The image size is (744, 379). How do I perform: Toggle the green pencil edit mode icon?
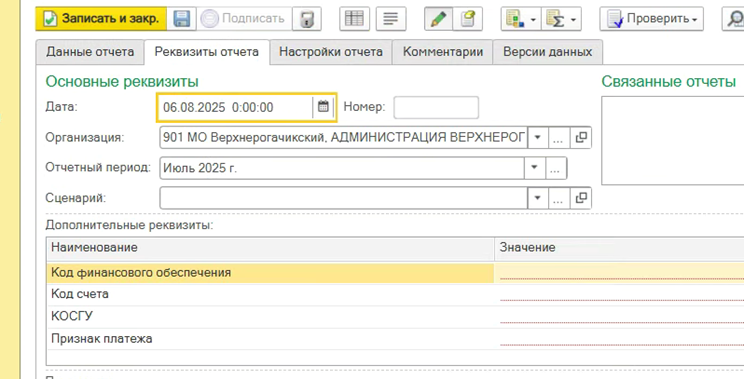tap(438, 19)
